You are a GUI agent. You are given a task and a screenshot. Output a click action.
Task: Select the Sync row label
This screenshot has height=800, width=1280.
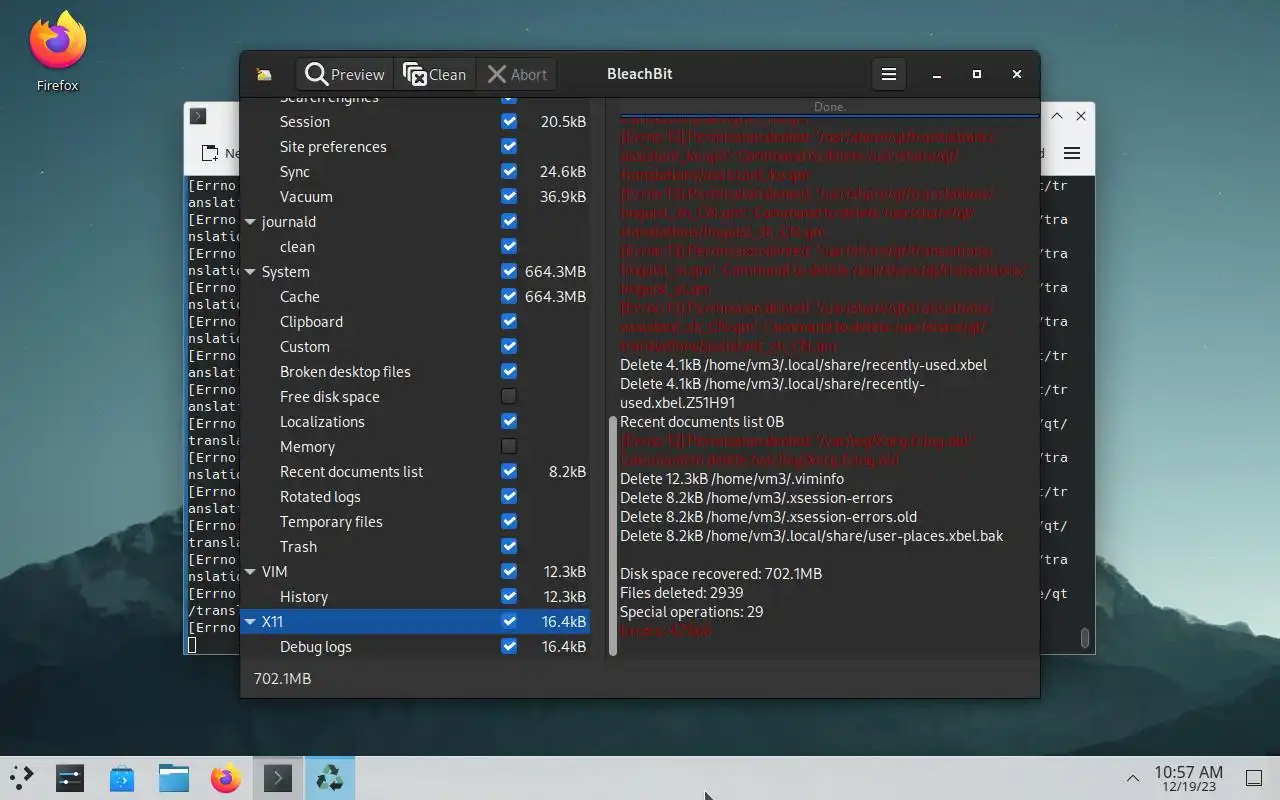[295, 171]
